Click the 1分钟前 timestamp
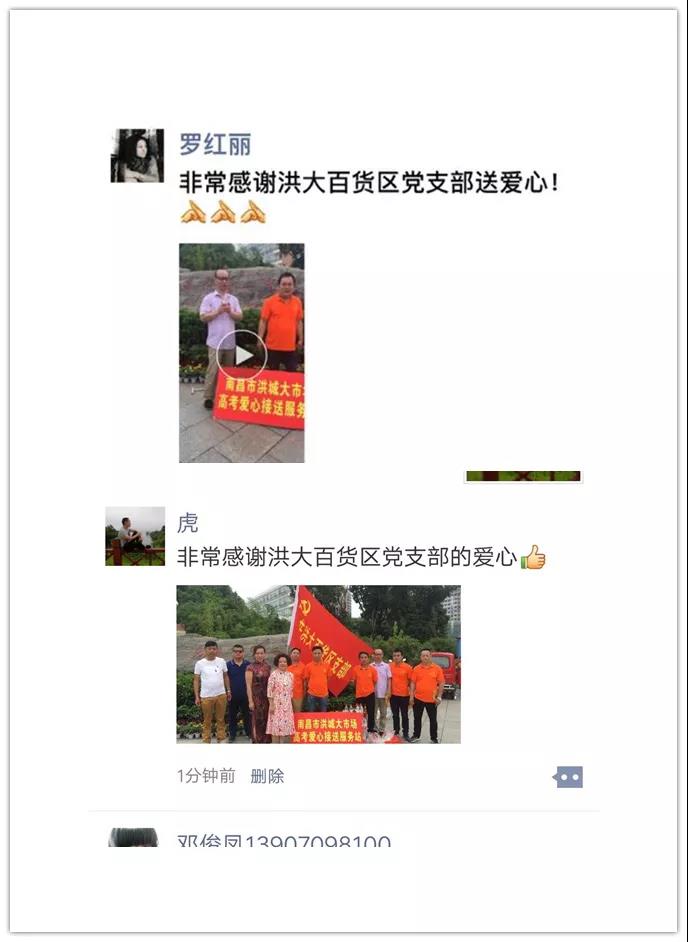 coord(206,776)
